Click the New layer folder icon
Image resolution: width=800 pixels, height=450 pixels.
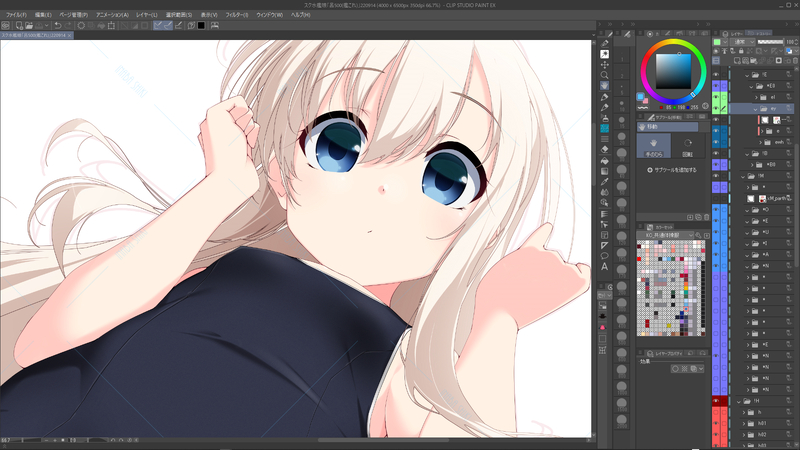pyautogui.click(x=754, y=60)
